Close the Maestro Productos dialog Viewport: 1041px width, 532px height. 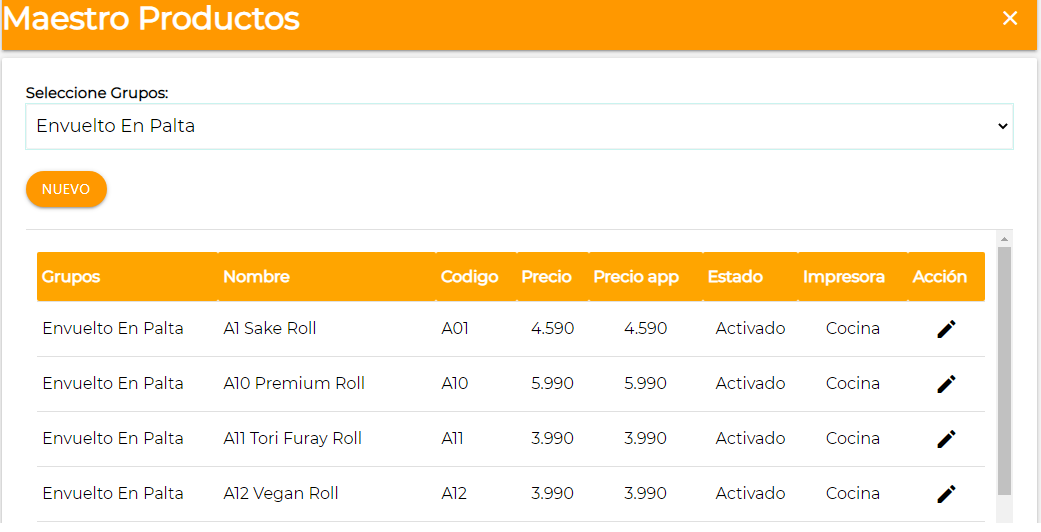[x=1010, y=18]
